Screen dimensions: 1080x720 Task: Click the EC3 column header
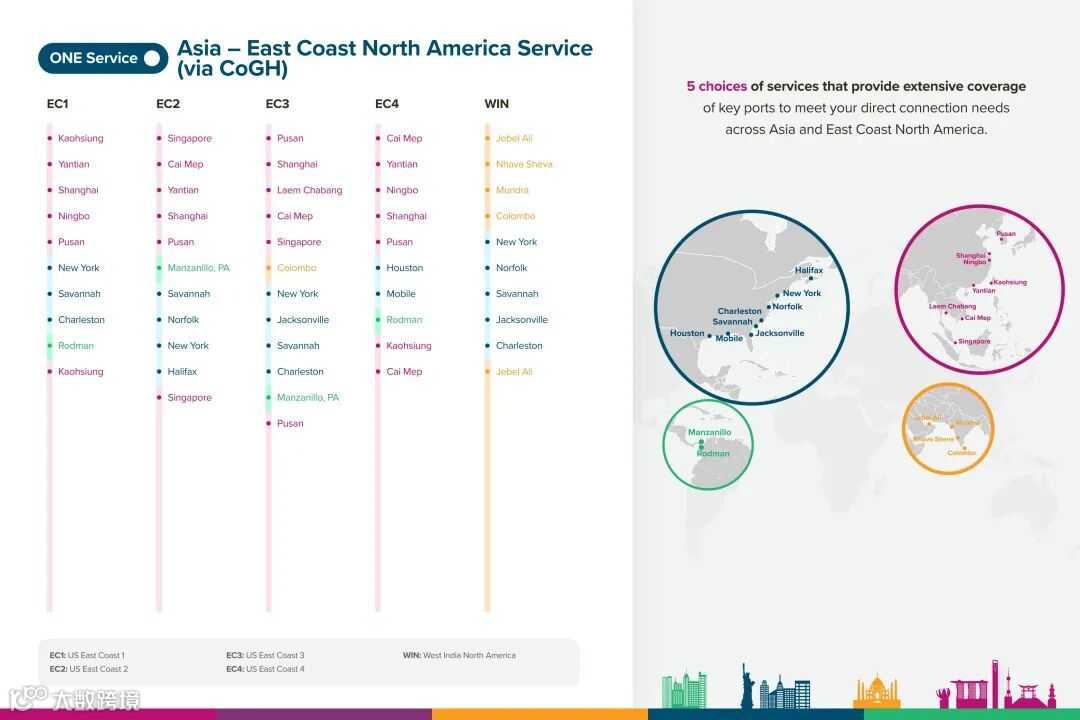(277, 104)
